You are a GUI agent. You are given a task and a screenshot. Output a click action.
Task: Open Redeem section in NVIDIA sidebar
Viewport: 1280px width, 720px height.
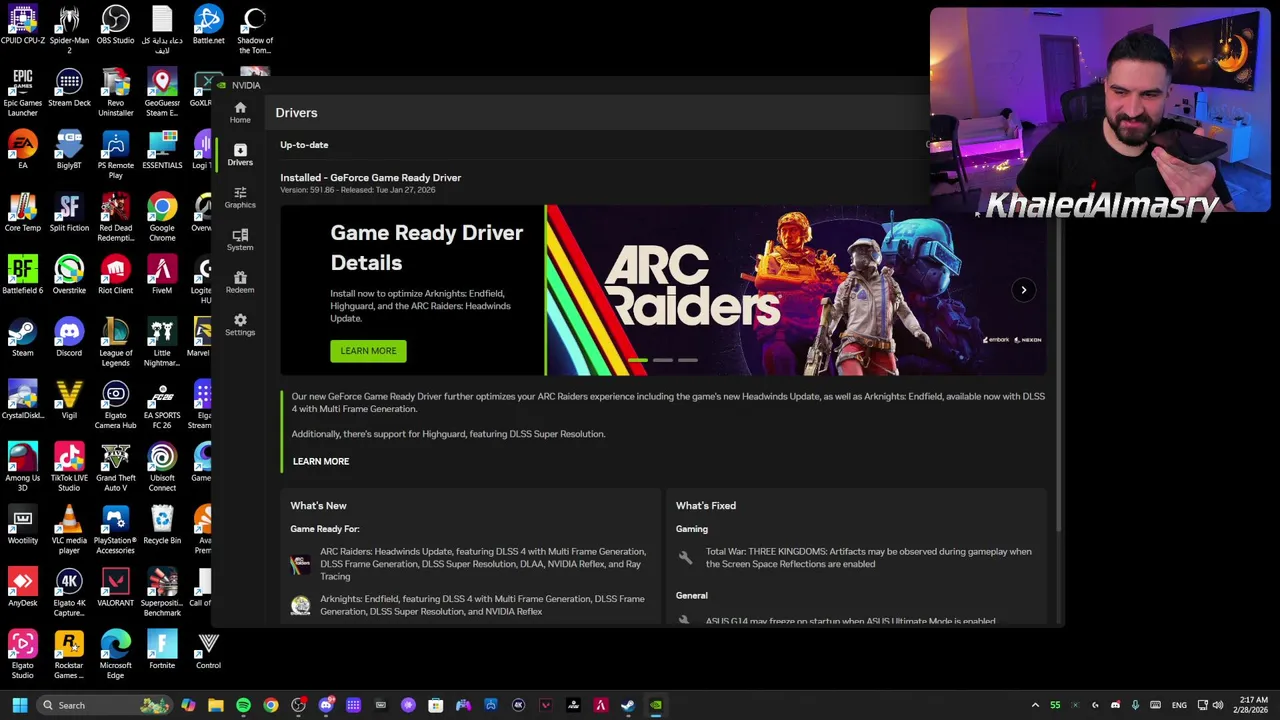pyautogui.click(x=240, y=282)
